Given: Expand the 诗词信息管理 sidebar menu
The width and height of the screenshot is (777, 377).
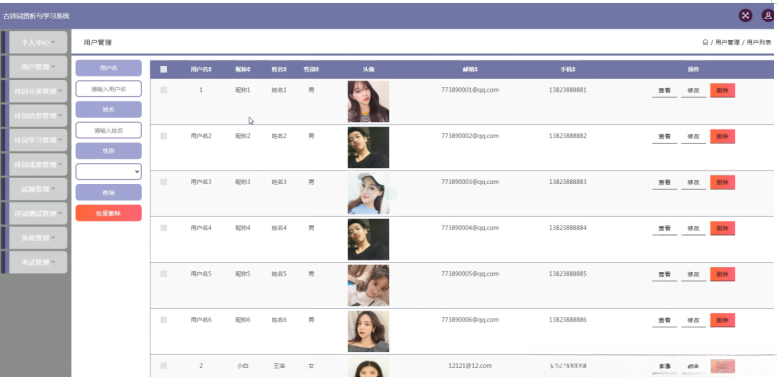Looking at the screenshot, I should (38, 115).
